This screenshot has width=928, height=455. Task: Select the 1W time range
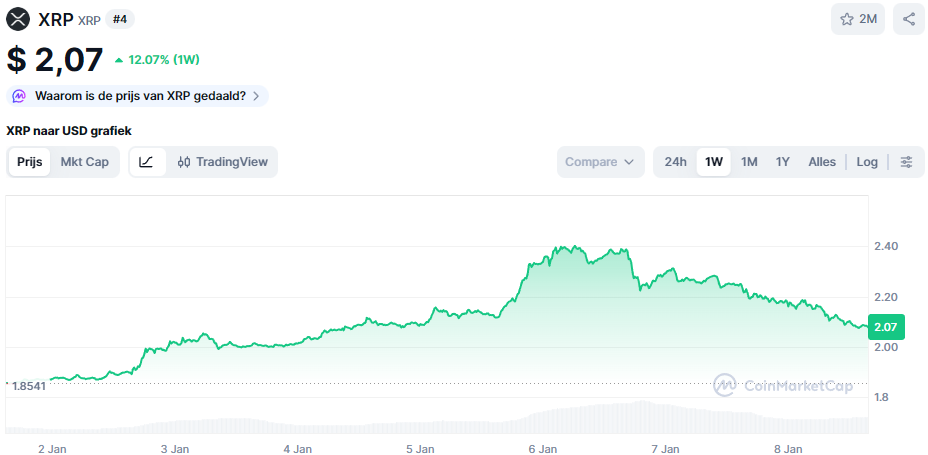coord(714,162)
